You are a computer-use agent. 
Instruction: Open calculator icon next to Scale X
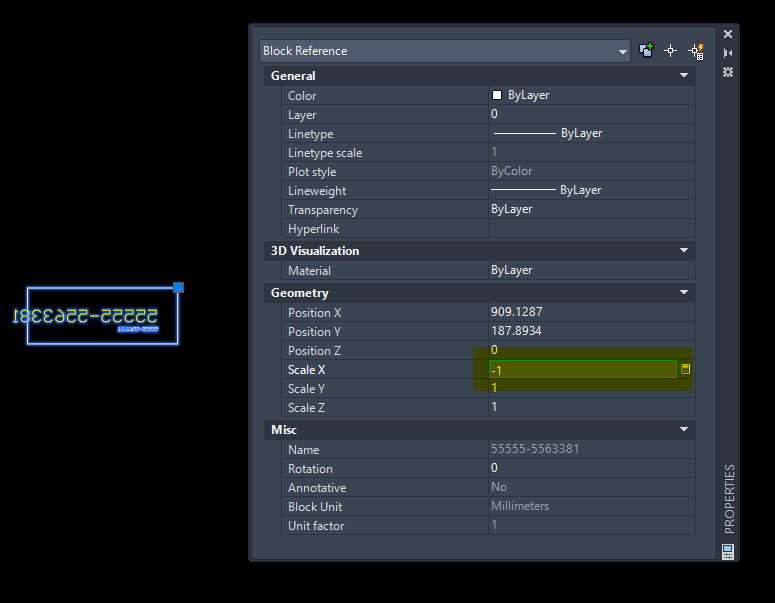click(x=686, y=369)
